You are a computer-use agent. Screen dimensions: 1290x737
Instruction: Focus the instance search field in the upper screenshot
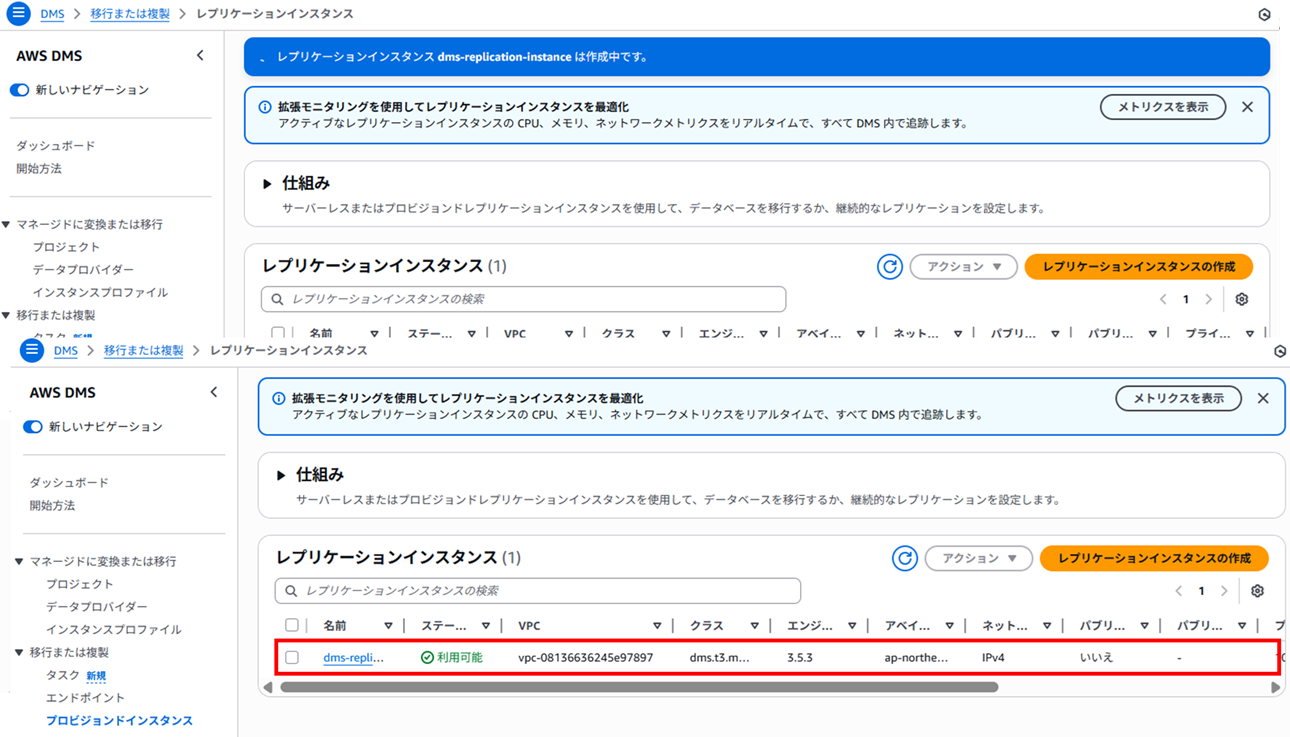tap(523, 299)
